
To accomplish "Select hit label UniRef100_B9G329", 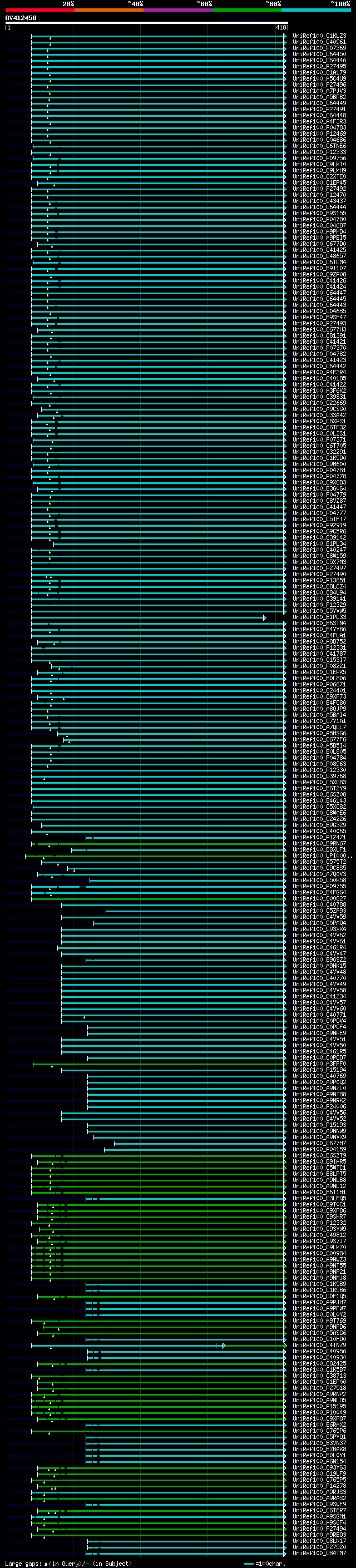I will pyautogui.click(x=319, y=825).
